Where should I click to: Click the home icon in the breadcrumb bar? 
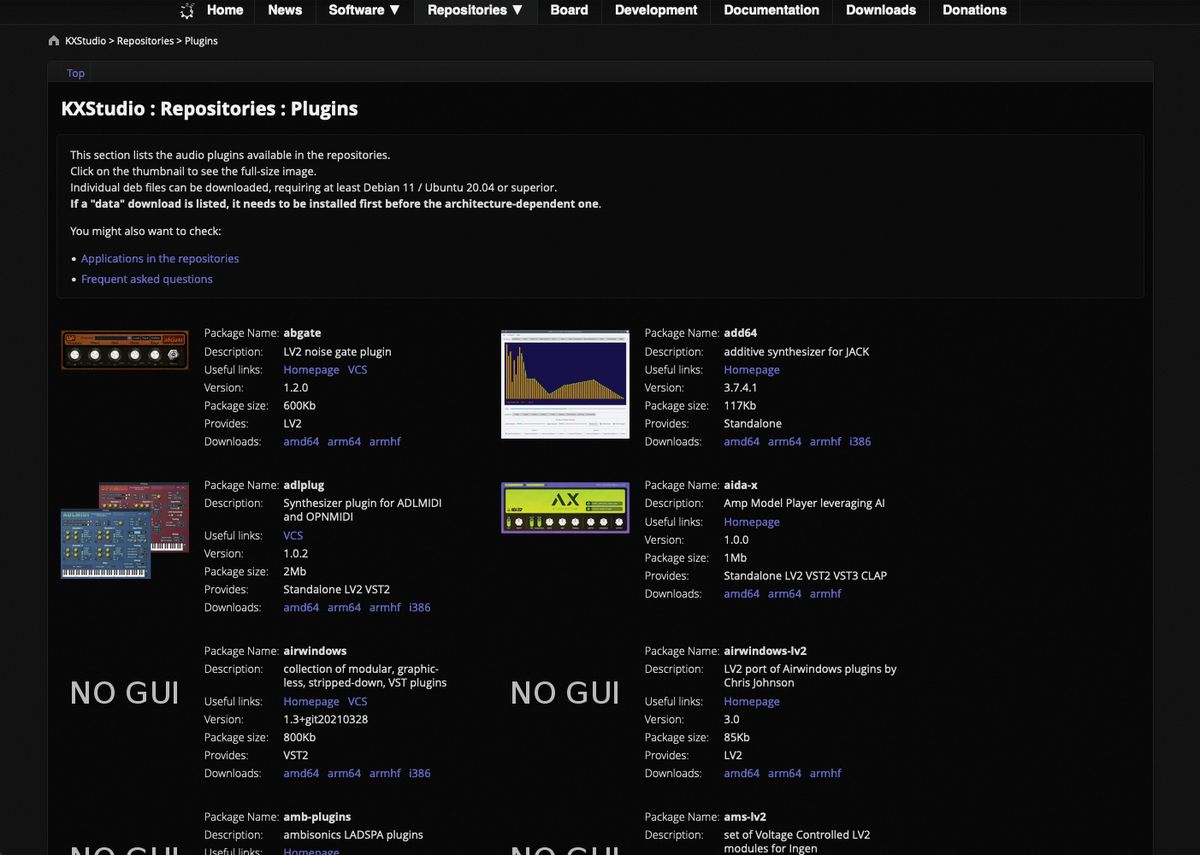[x=53, y=40]
